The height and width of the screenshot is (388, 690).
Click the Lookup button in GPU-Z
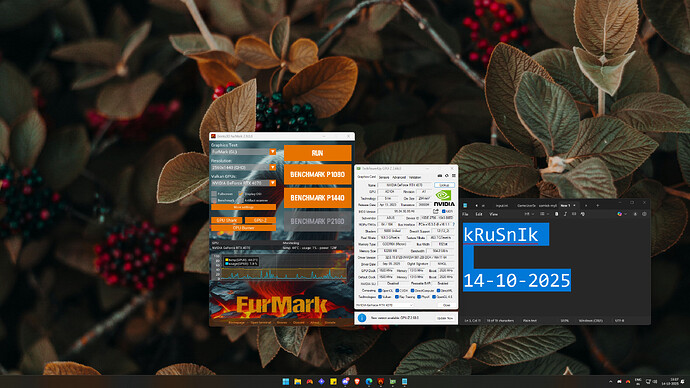444,185
